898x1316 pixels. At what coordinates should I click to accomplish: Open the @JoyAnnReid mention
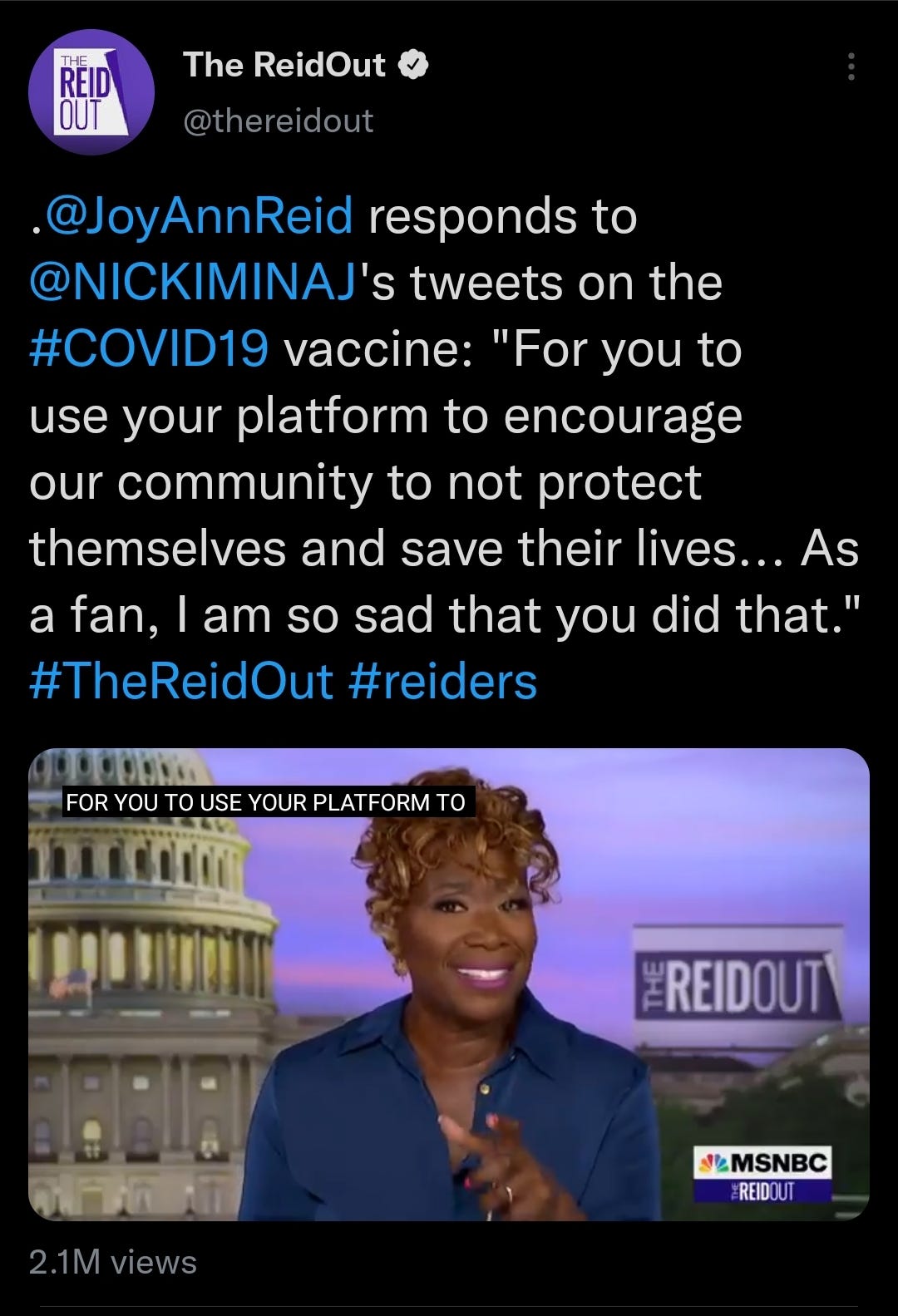[198, 218]
